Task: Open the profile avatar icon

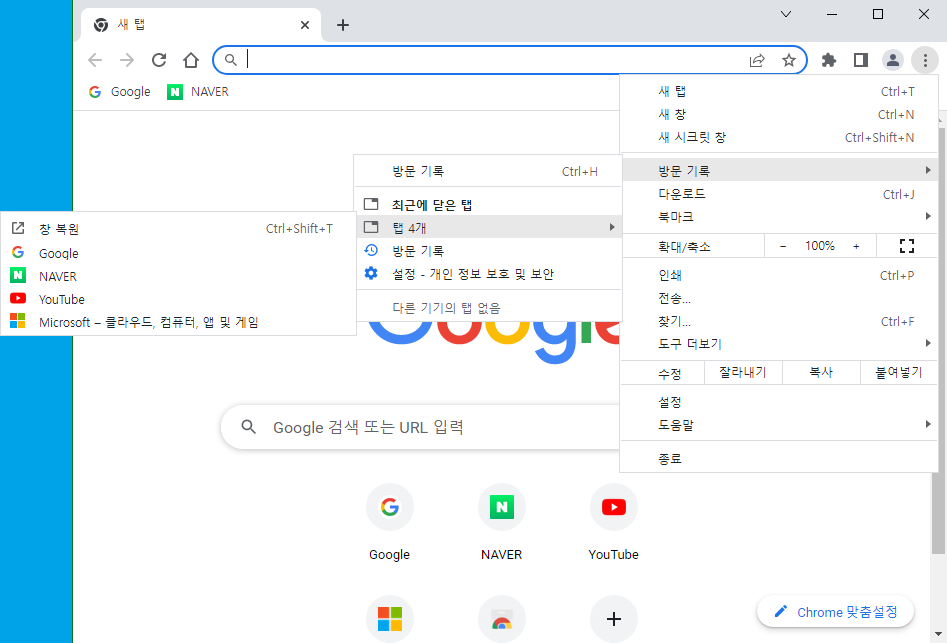Action: 893,60
